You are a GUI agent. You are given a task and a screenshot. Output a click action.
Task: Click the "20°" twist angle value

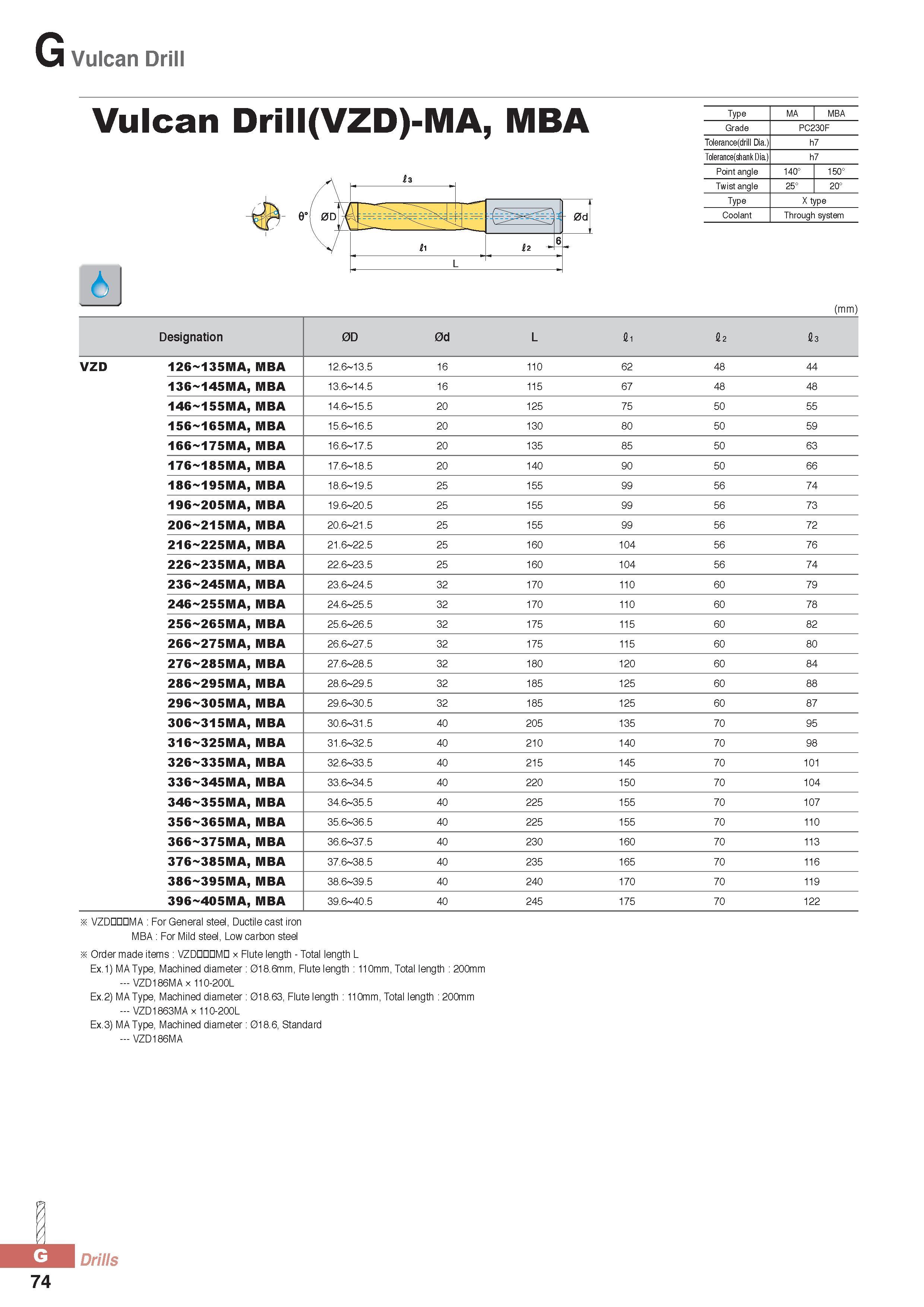click(x=836, y=186)
